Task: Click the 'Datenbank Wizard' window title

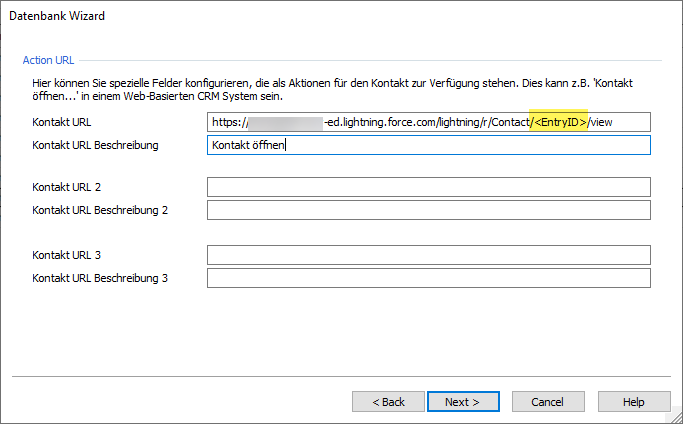Action: click(x=57, y=16)
